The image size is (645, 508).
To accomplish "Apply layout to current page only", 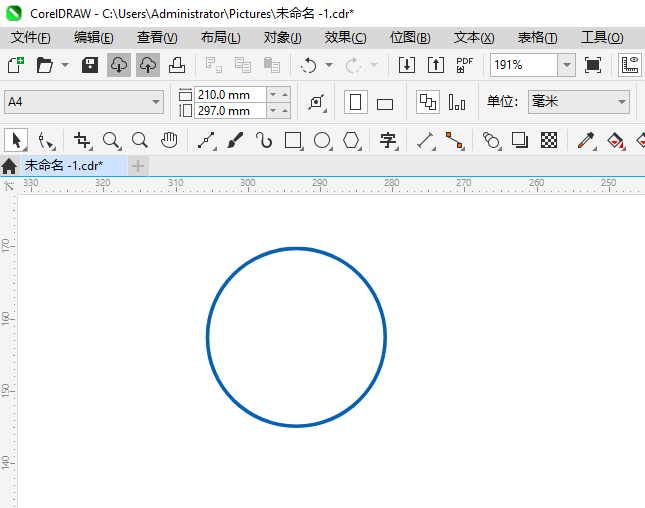I will (x=457, y=102).
